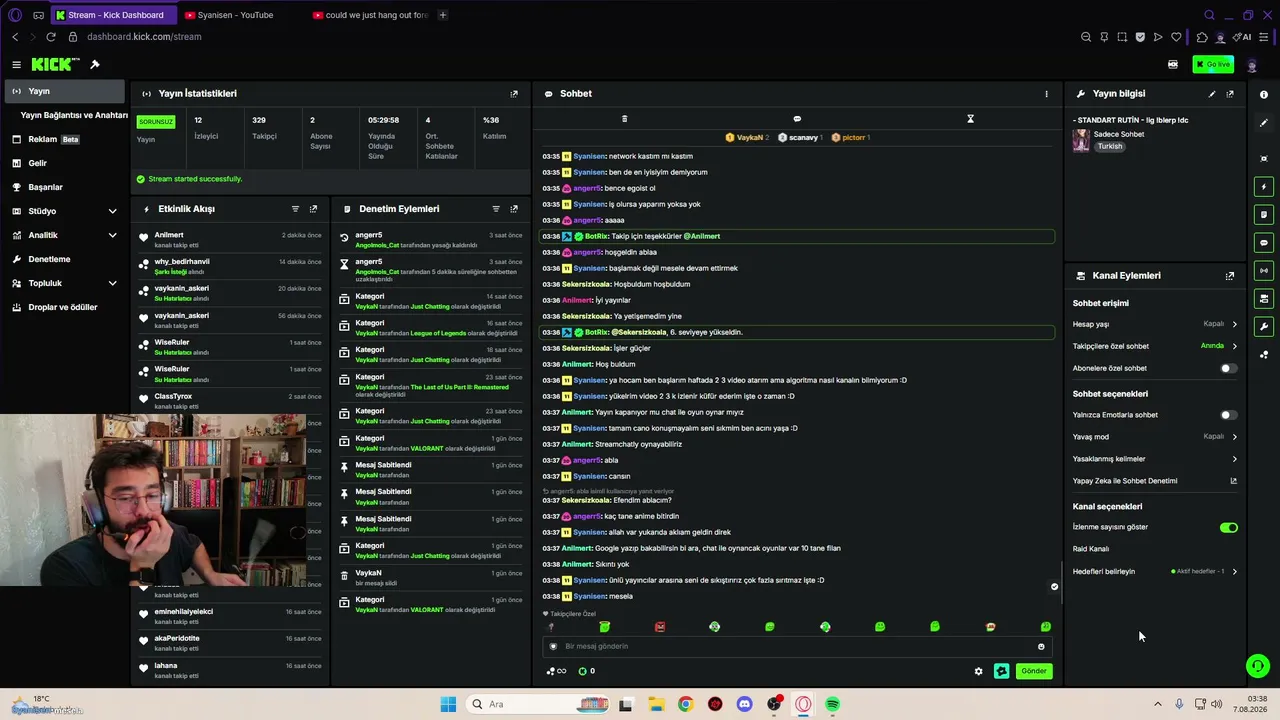Send the message with Gönder
The image size is (1280, 720).
tap(1034, 672)
